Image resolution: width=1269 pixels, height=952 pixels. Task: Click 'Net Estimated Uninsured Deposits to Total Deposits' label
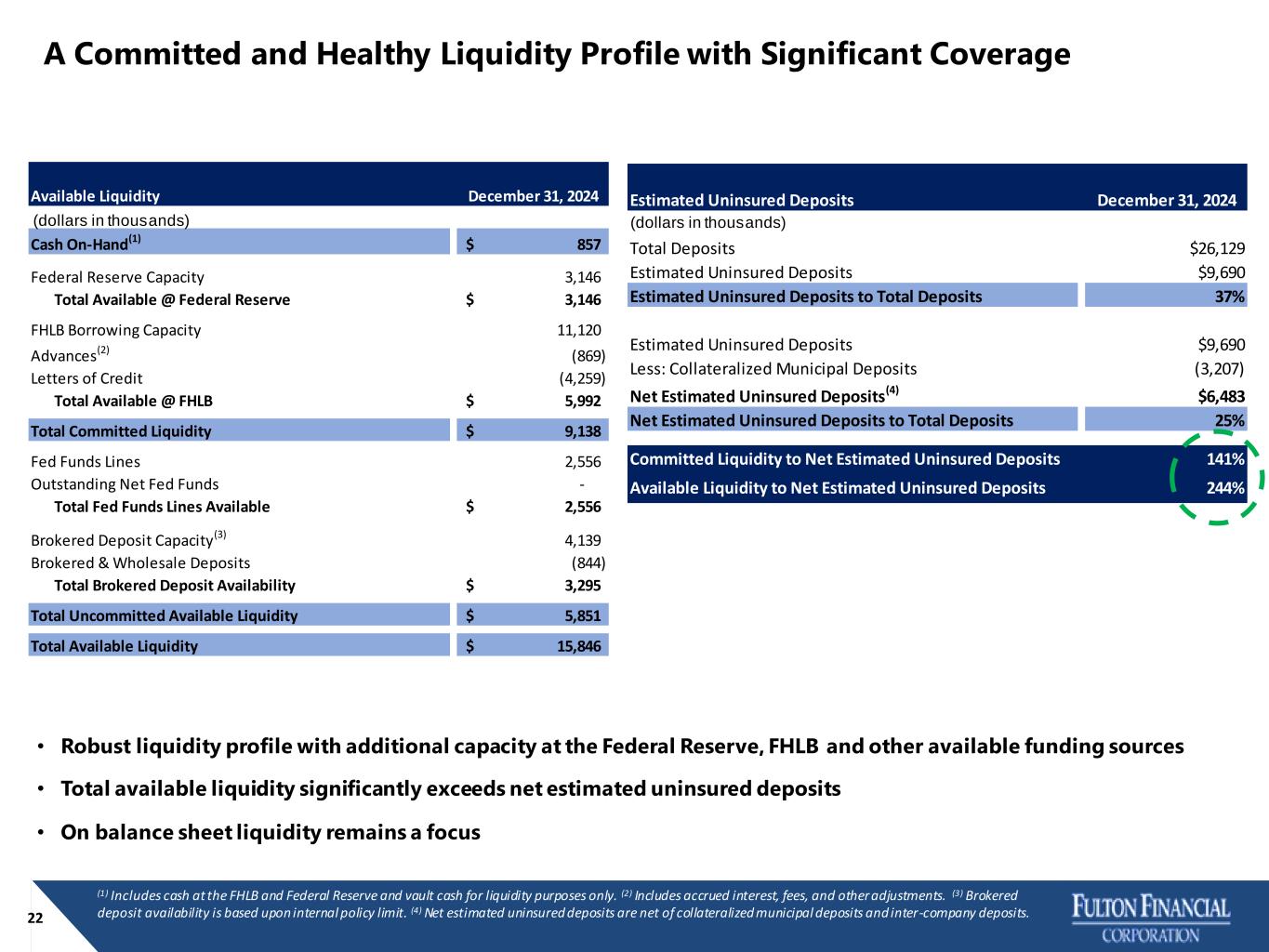(x=821, y=420)
